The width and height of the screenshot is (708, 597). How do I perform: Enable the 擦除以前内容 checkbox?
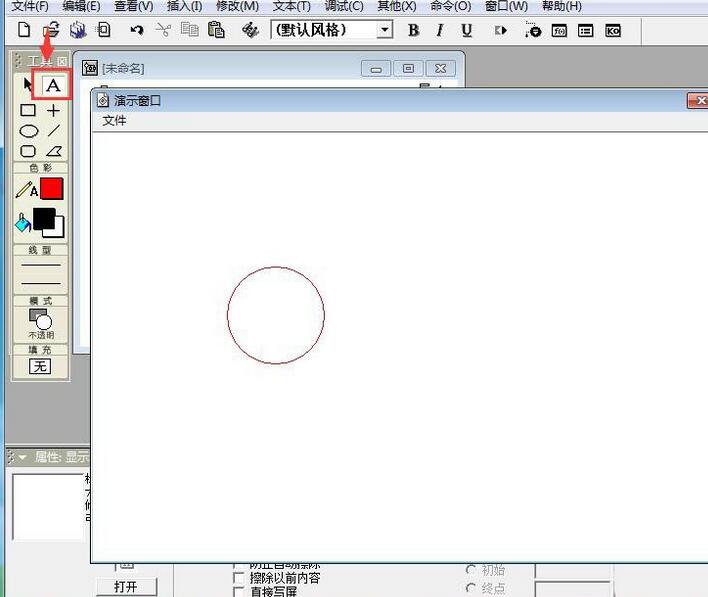click(238, 578)
